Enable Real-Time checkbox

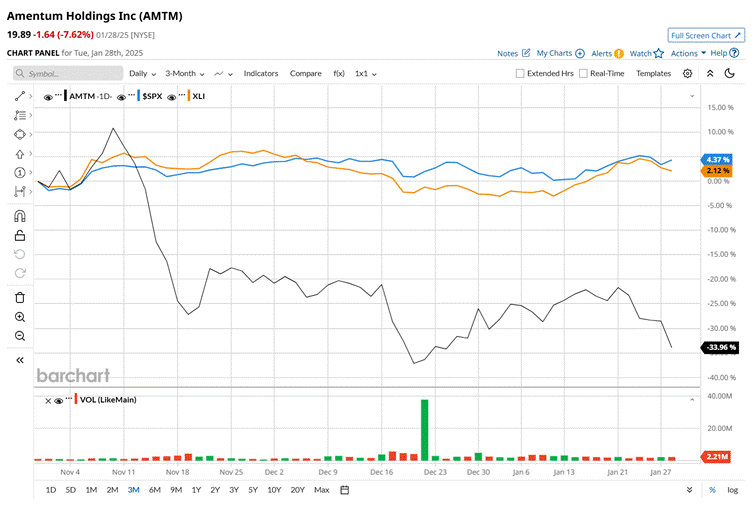pyautogui.click(x=583, y=73)
